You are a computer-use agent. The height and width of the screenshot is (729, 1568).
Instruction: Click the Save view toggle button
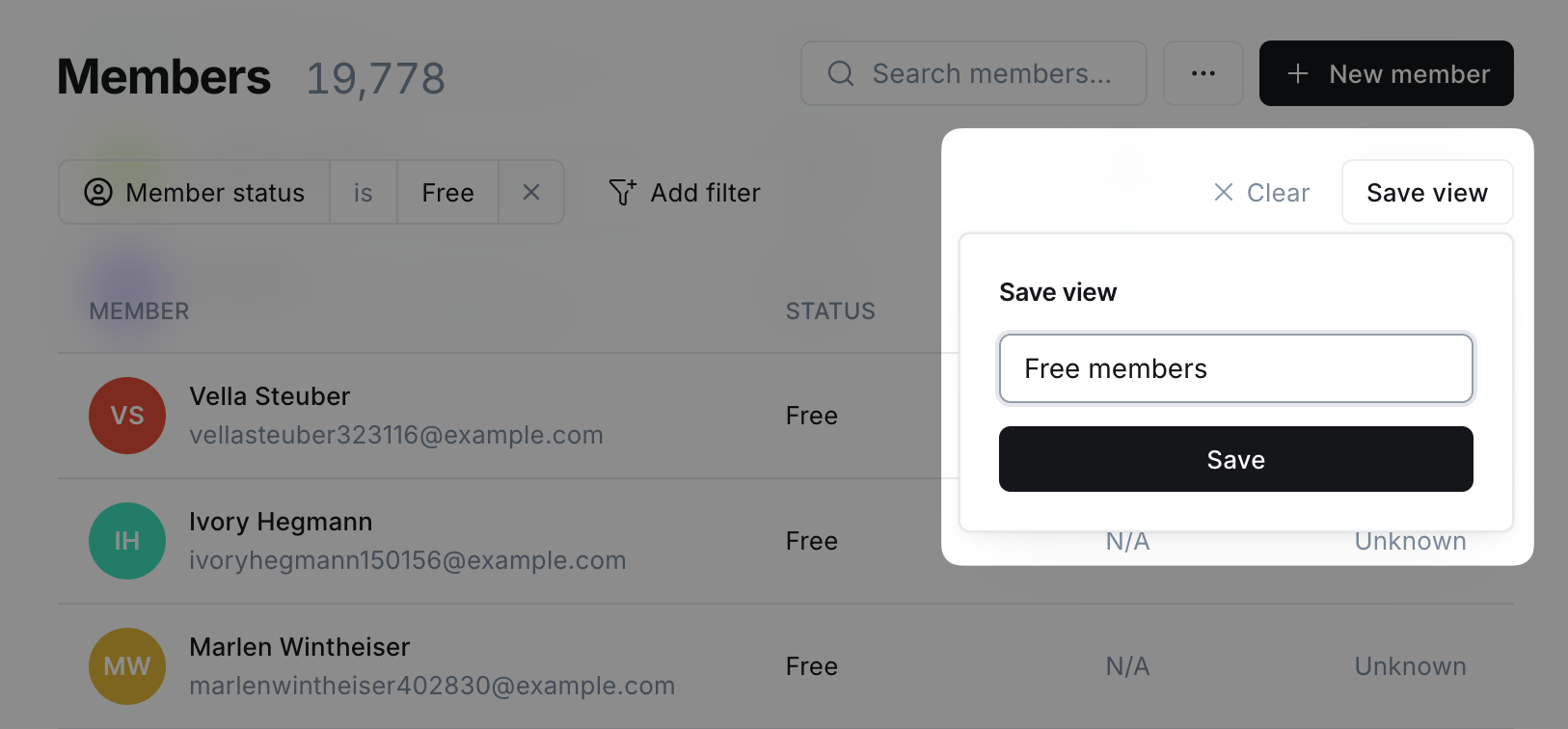coord(1427,192)
